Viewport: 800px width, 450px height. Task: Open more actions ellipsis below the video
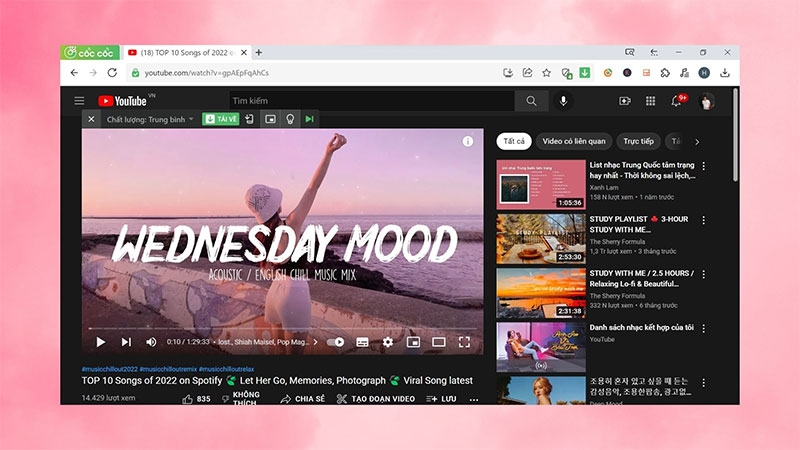[x=474, y=399]
